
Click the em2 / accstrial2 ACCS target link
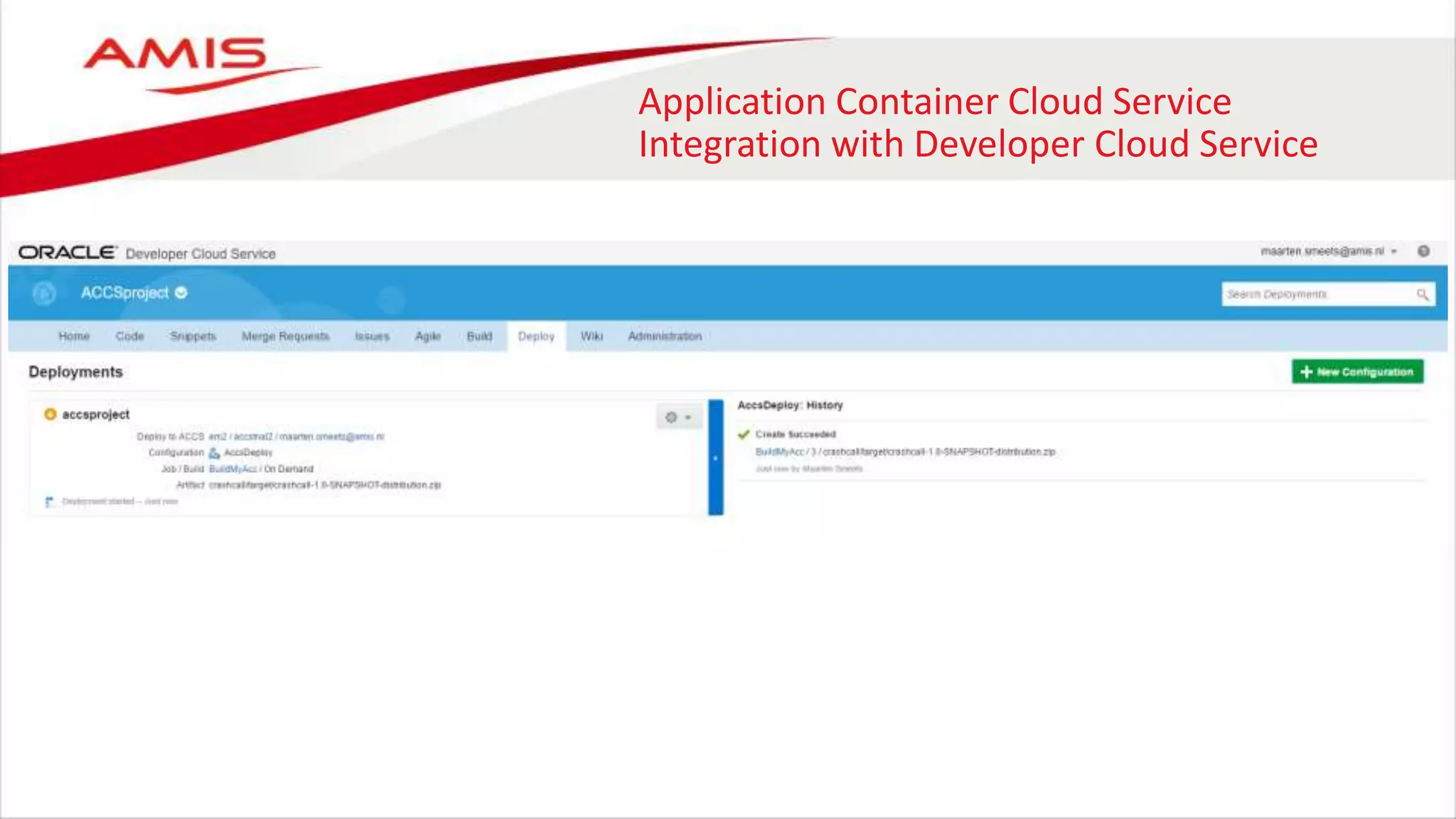[x=296, y=437]
